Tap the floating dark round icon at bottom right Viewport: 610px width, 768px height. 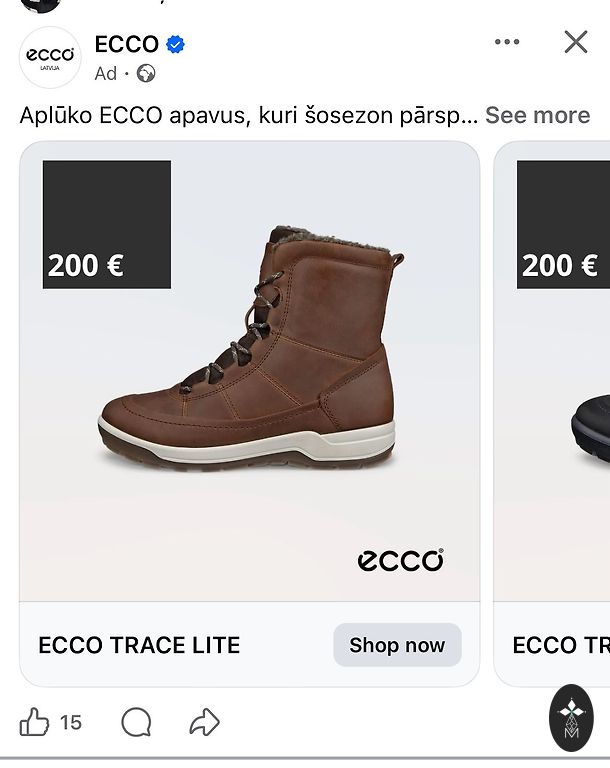click(x=572, y=717)
